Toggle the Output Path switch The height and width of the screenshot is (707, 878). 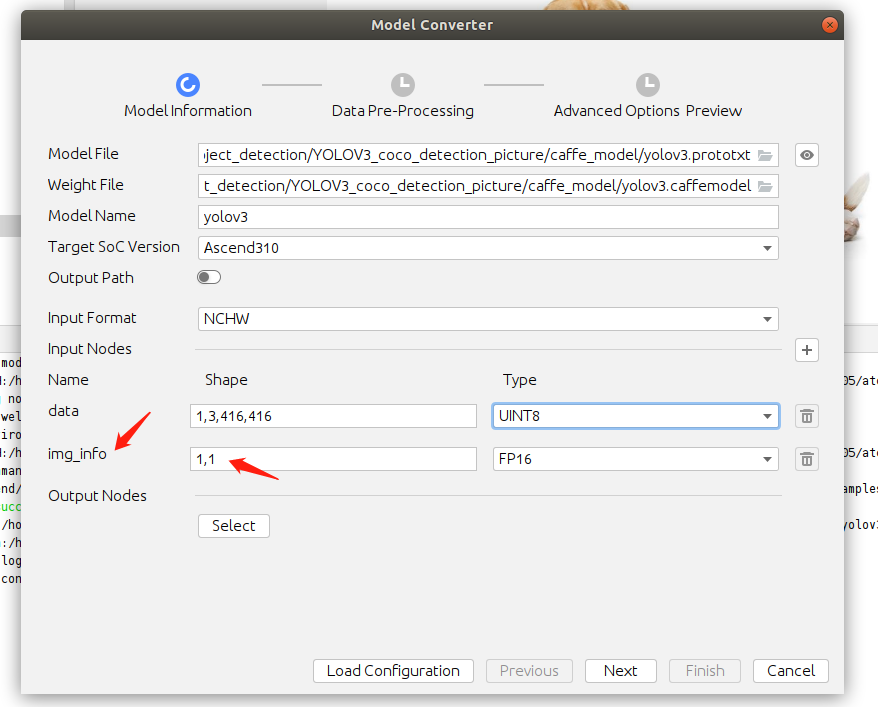click(209, 278)
